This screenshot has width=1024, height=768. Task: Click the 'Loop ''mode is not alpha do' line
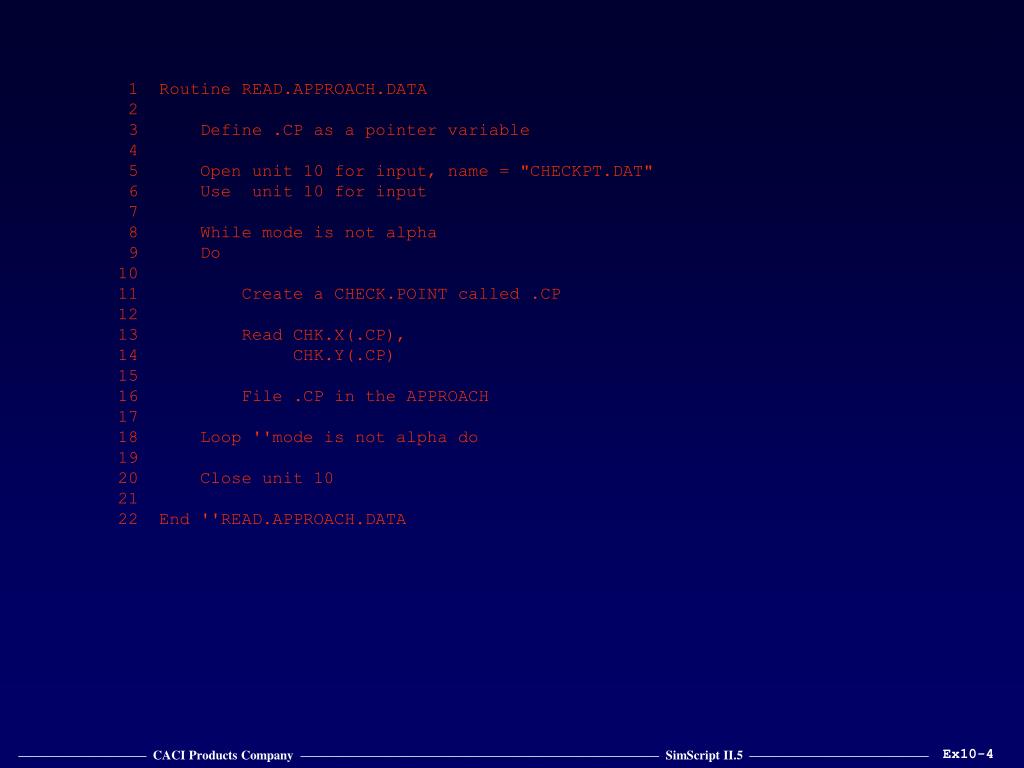[339, 438]
